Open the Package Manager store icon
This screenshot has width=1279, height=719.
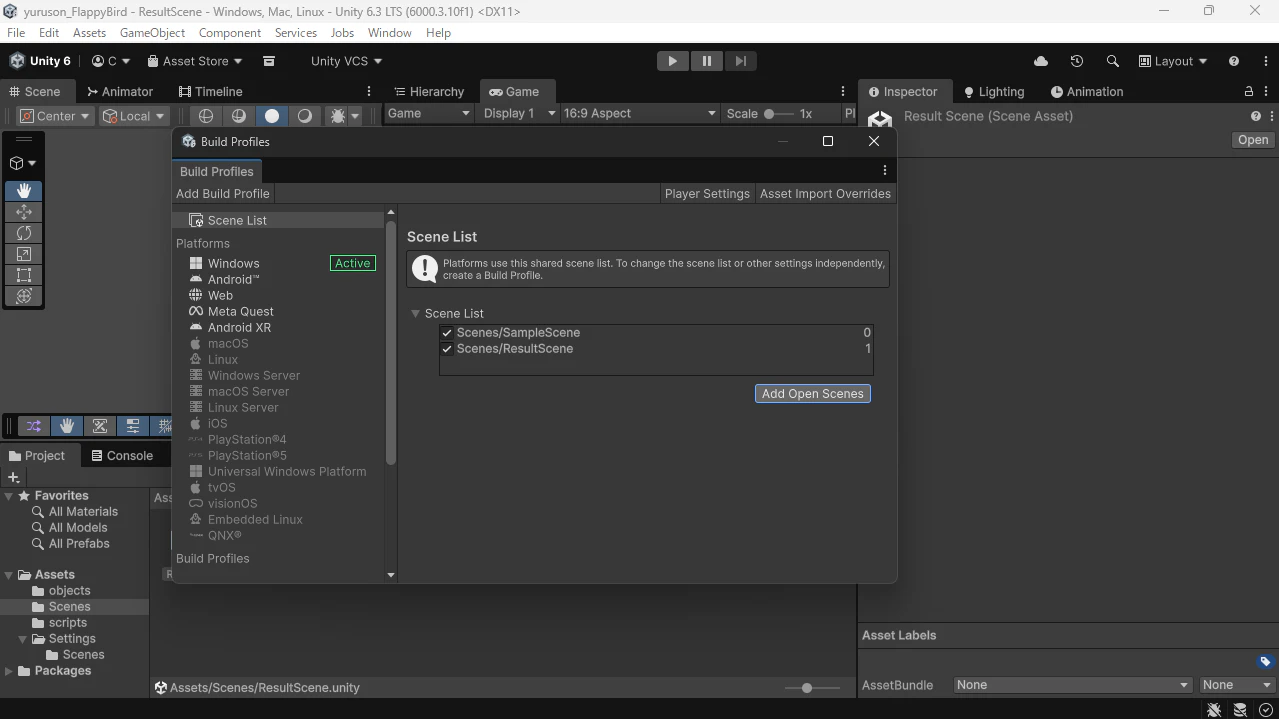click(x=269, y=61)
